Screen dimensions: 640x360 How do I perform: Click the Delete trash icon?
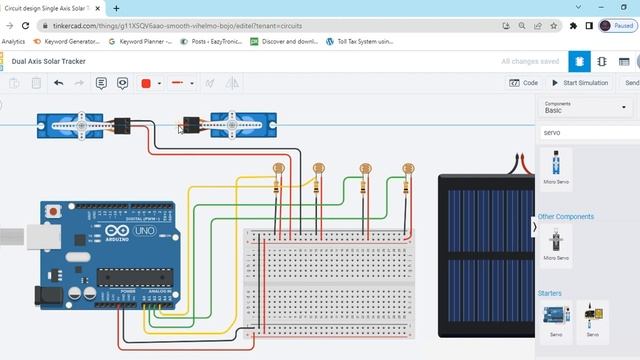click(x=36, y=83)
